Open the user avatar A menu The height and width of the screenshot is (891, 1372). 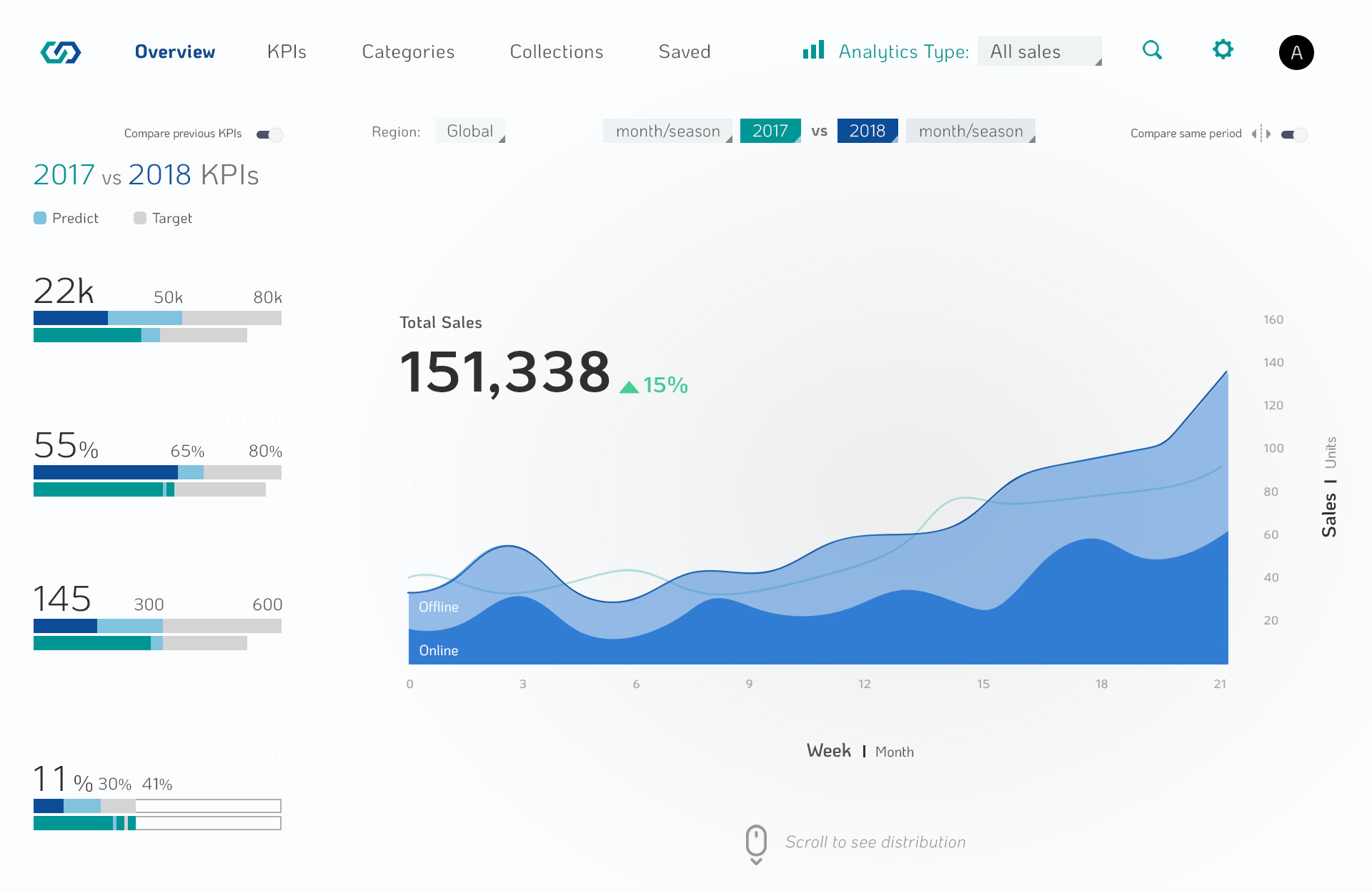tap(1296, 52)
